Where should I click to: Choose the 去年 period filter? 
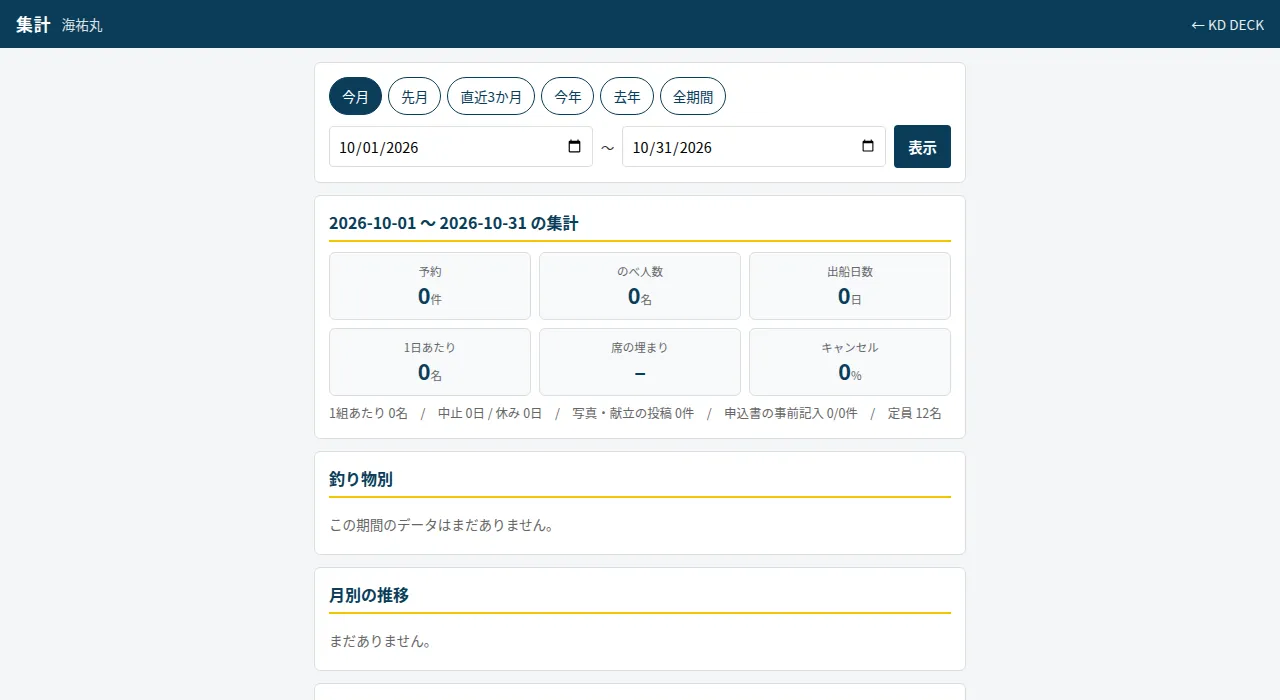coord(627,96)
